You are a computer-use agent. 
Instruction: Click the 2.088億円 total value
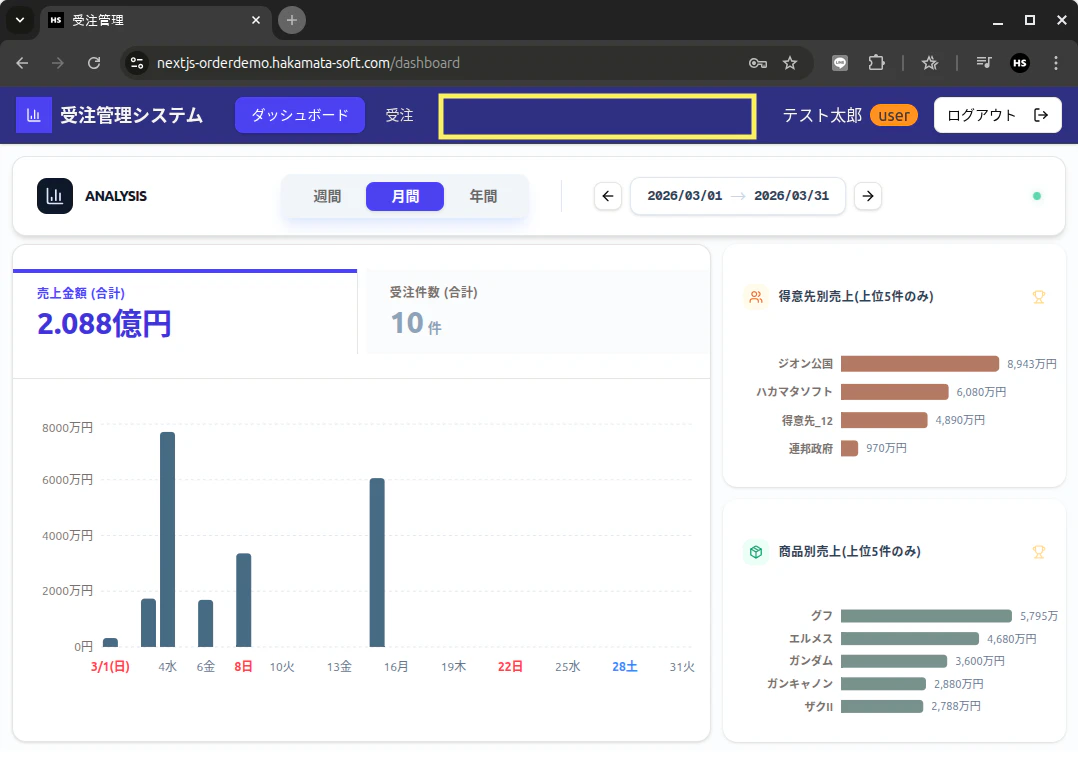104,324
